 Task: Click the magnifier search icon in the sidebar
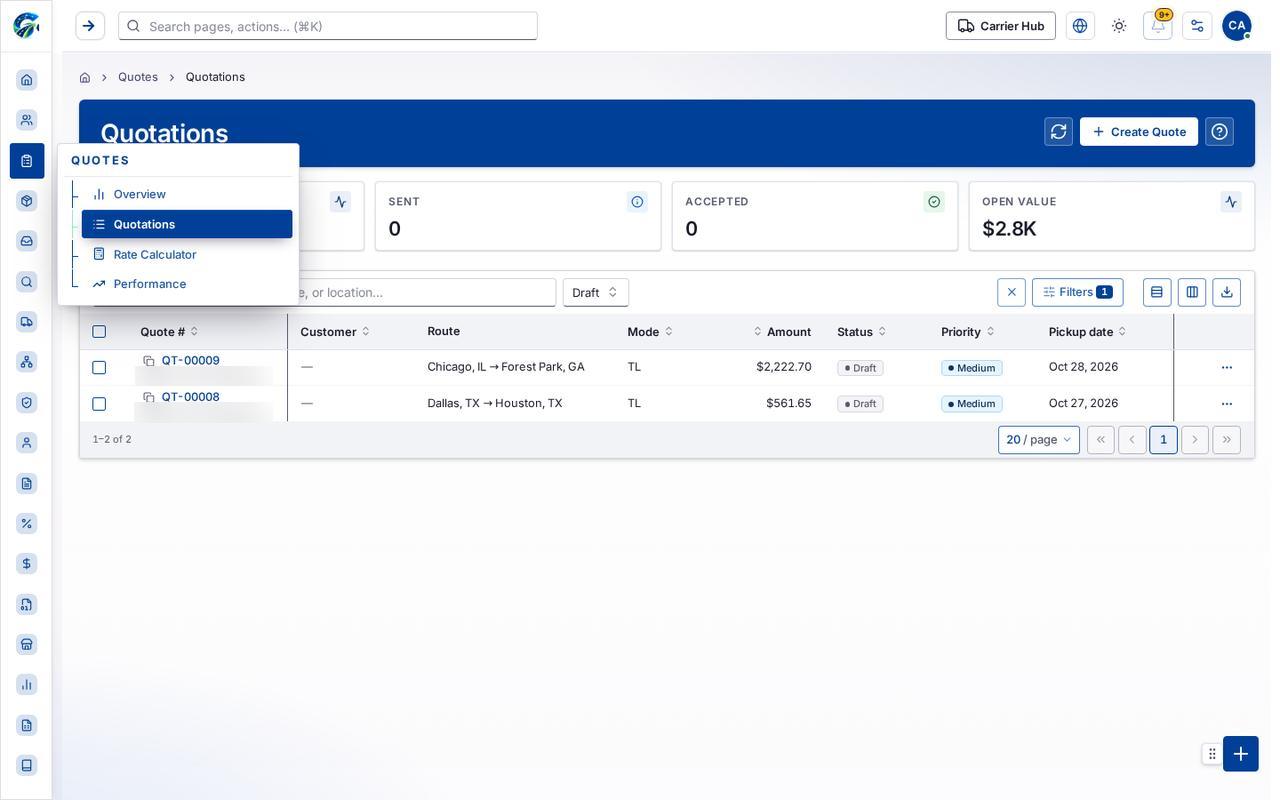tap(27, 282)
